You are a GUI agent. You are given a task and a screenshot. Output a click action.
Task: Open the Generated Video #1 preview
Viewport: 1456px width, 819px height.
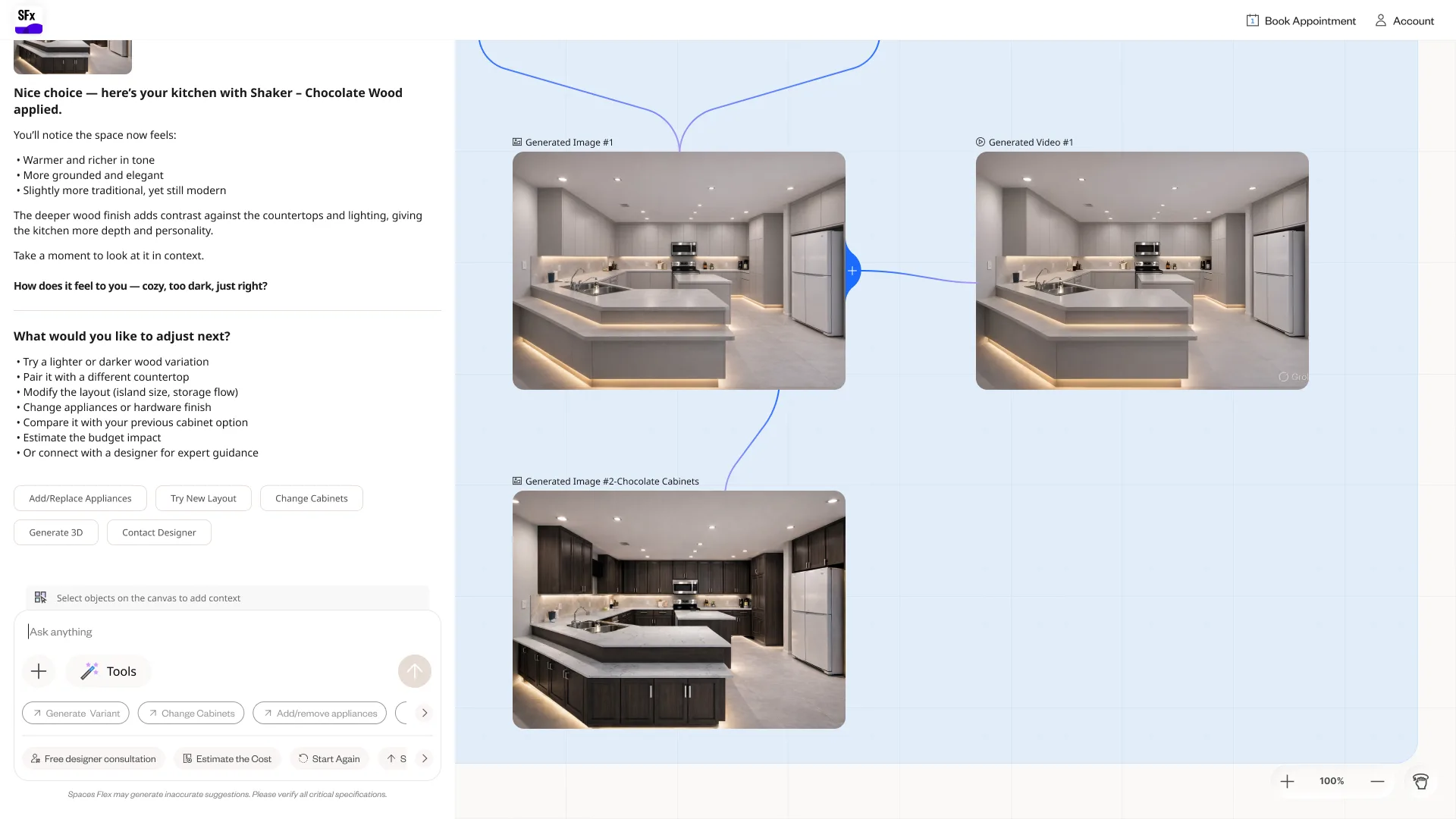pyautogui.click(x=1142, y=271)
